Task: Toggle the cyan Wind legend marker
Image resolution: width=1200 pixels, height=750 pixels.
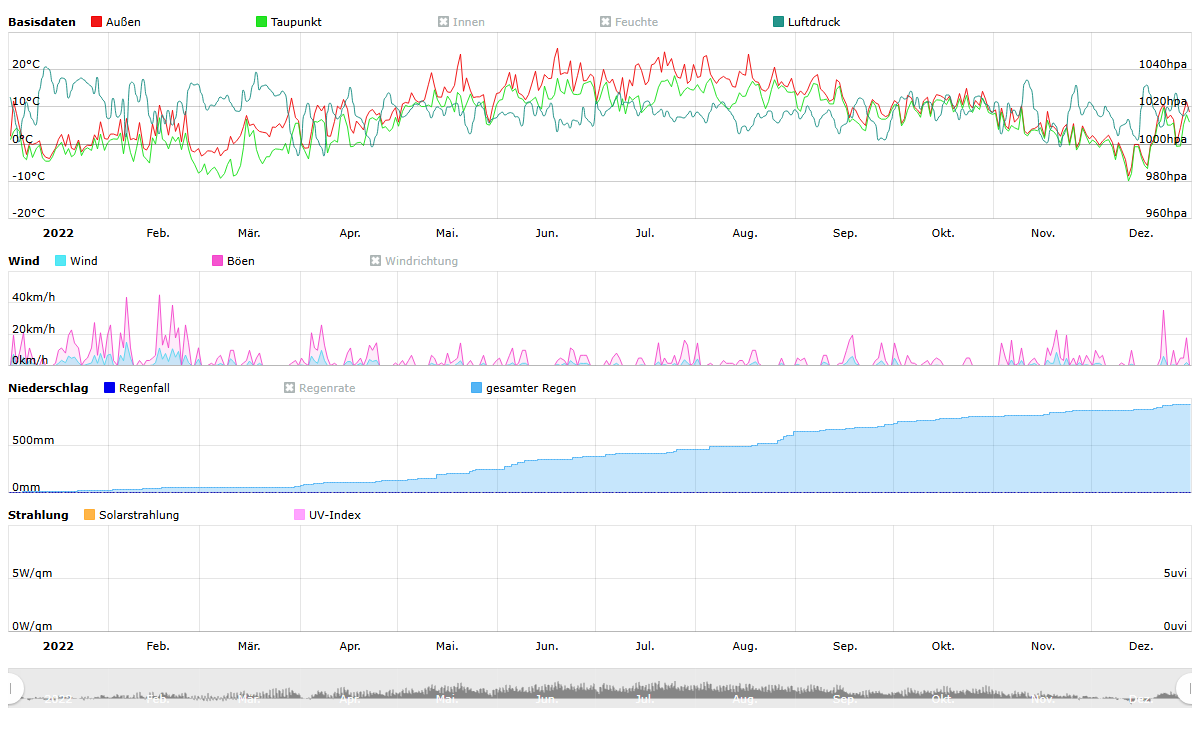Action: point(61,261)
